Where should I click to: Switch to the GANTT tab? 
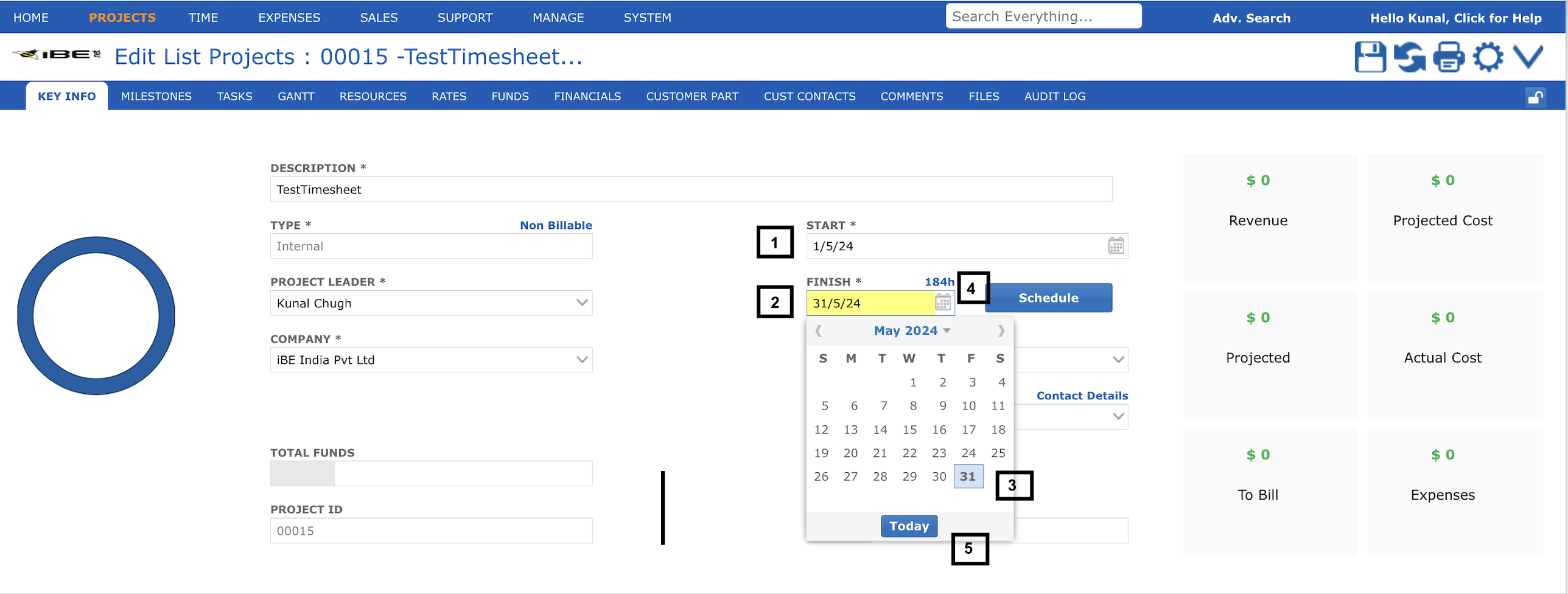[296, 96]
